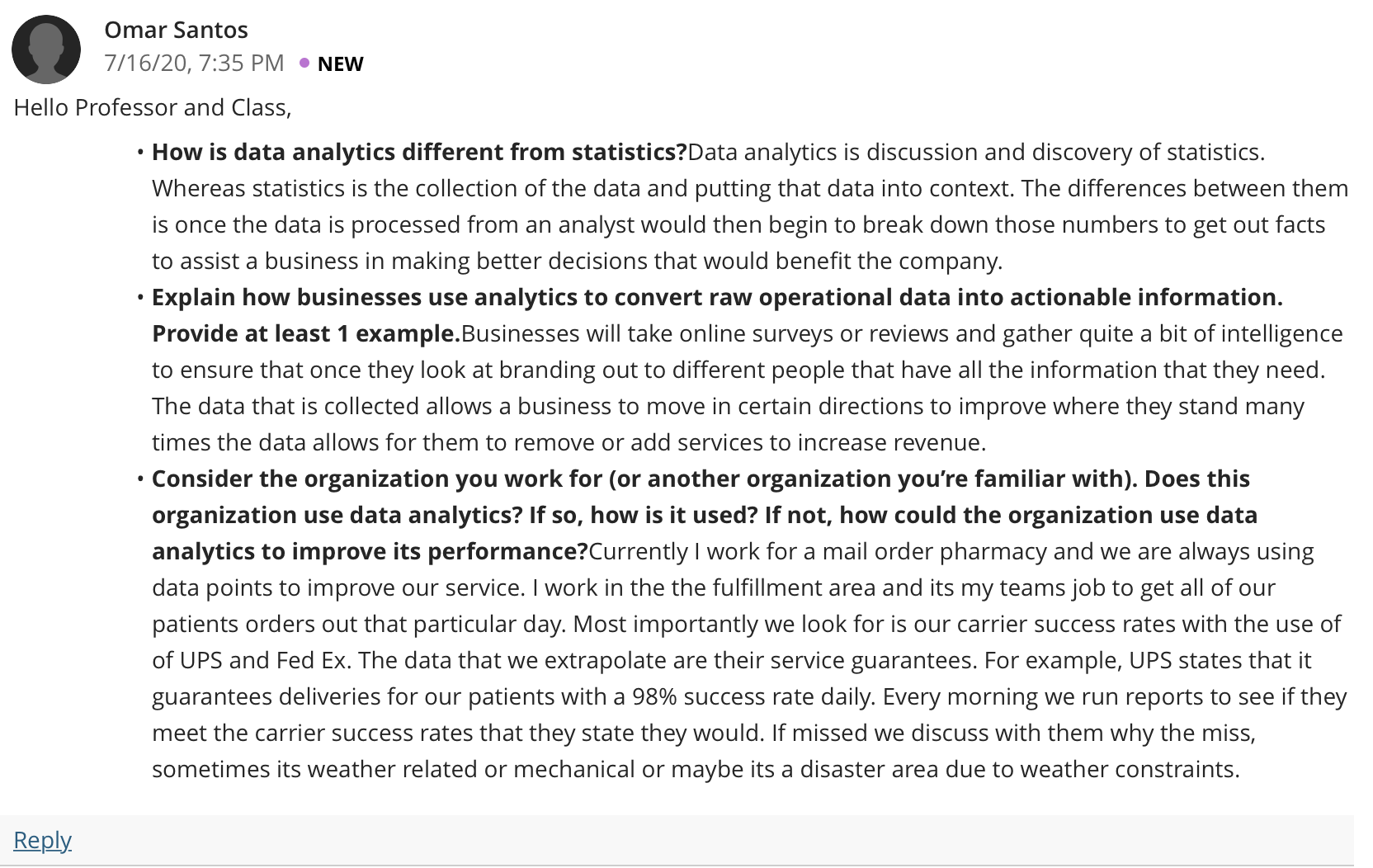The height and width of the screenshot is (868, 1373).
Task: Click the 7/16/20, 7:35 PM timestamp
Action: (194, 63)
